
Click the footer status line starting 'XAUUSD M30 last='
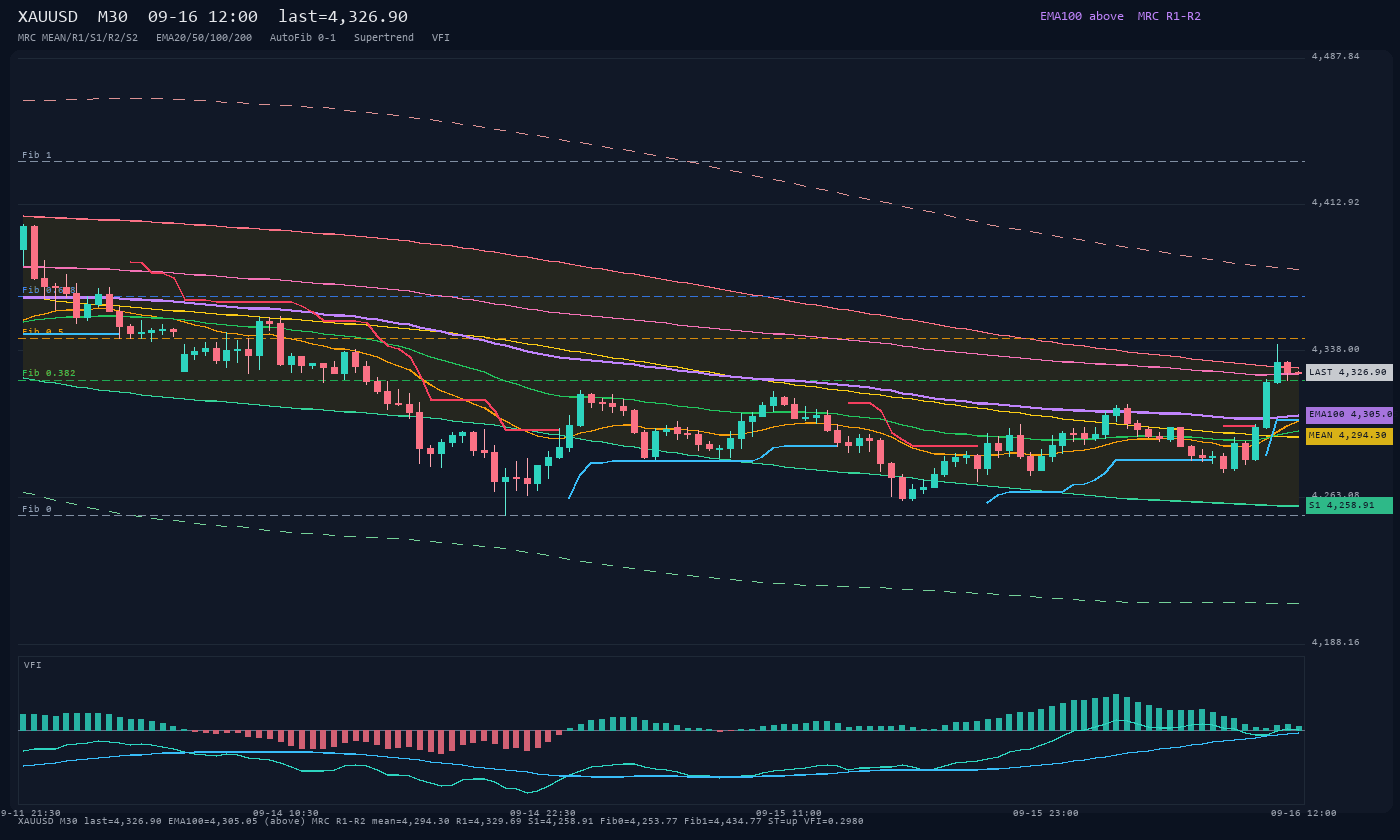tap(441, 821)
